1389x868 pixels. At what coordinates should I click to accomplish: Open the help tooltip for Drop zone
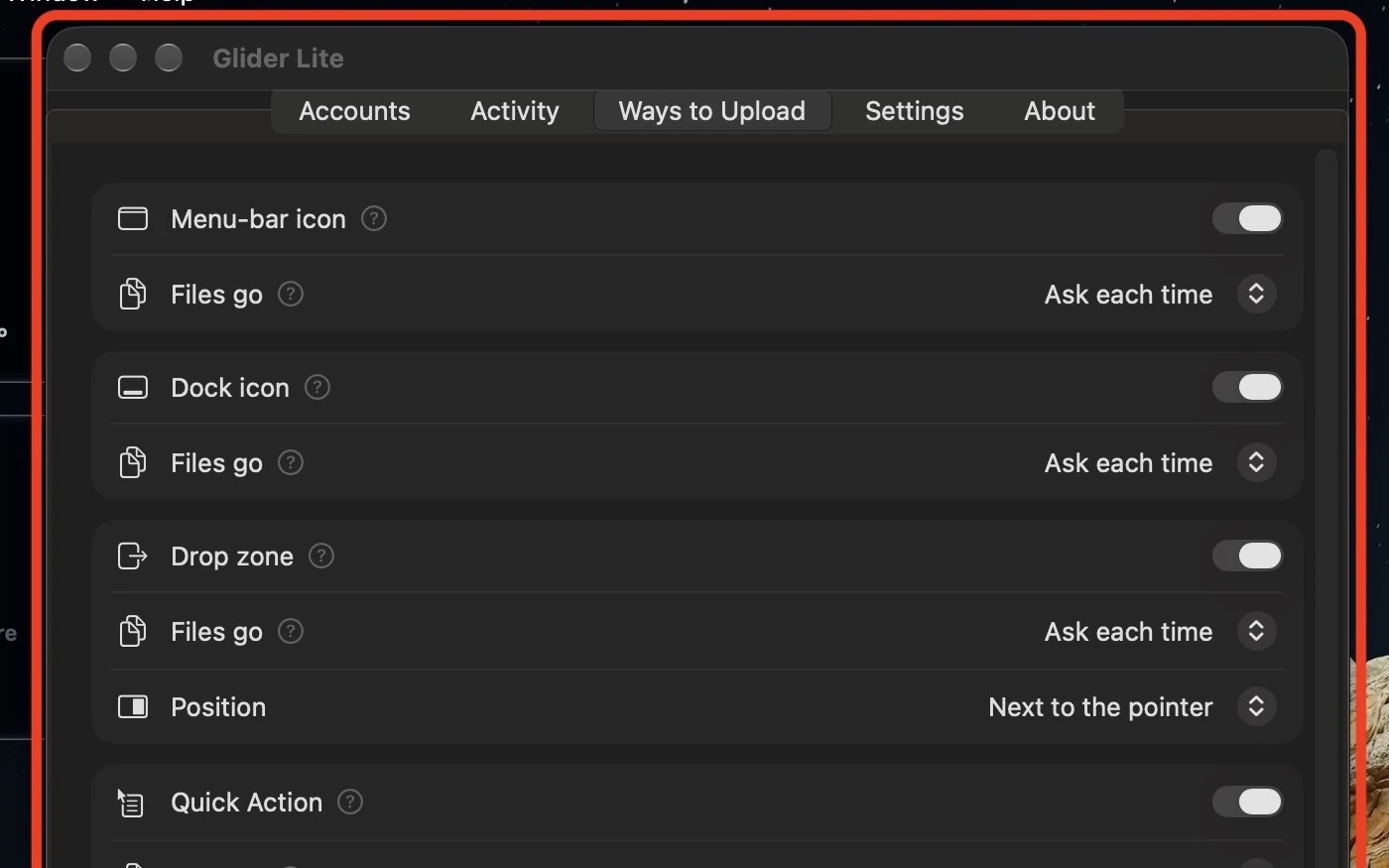pos(321,556)
